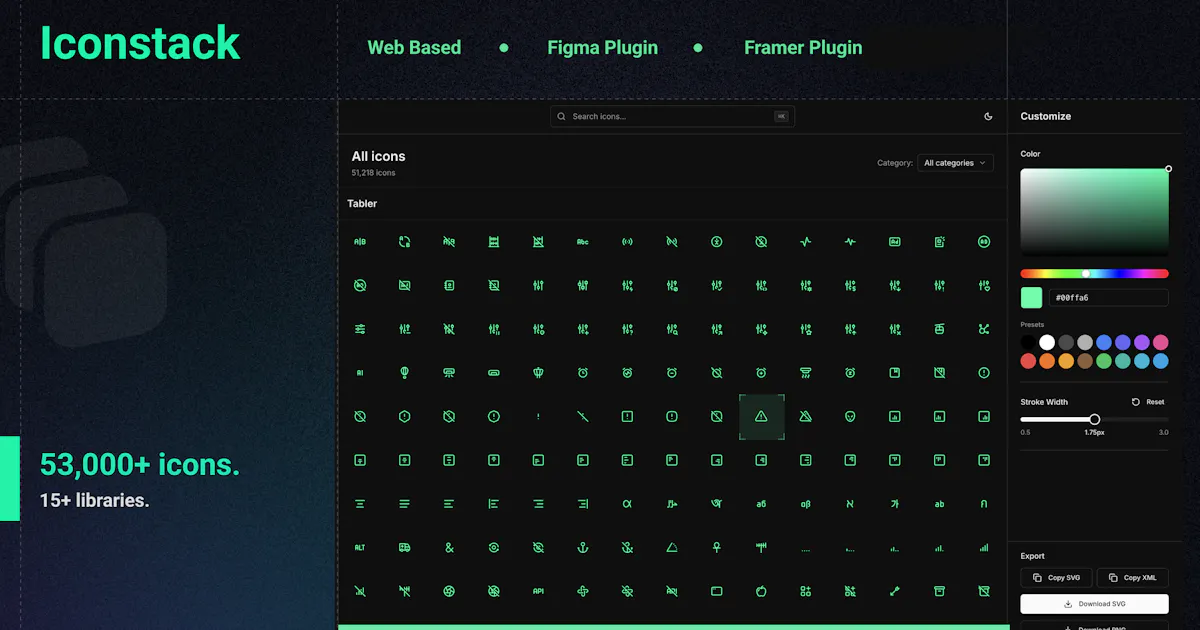Select the app window rectangle icon
Image resolution: width=1200 pixels, height=630 pixels.
pyautogui.click(x=716, y=591)
